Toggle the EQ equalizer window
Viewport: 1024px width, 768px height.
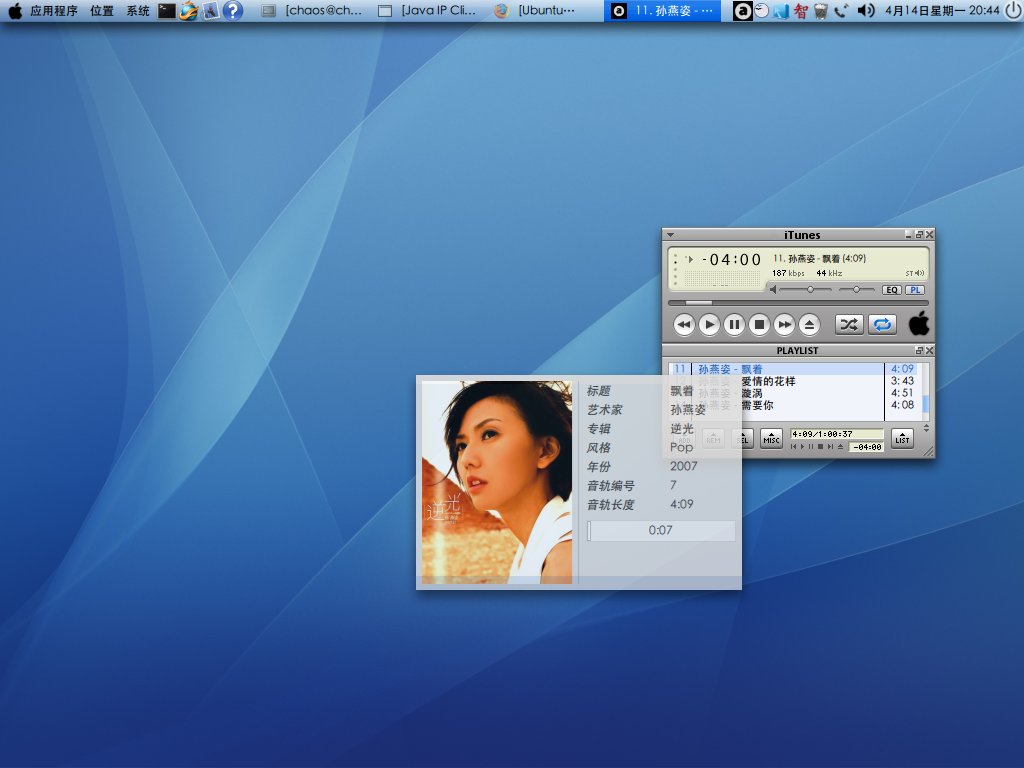coord(892,290)
